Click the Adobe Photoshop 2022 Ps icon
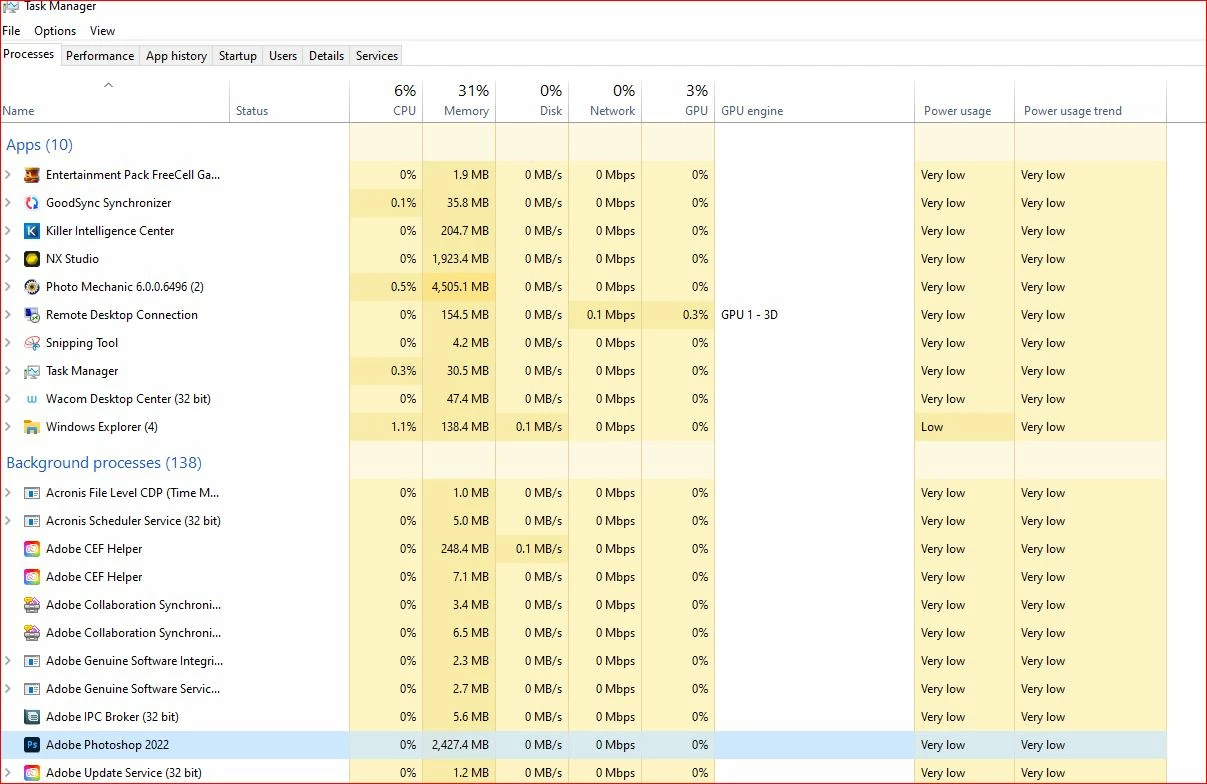This screenshot has width=1207, height=784. (x=31, y=745)
